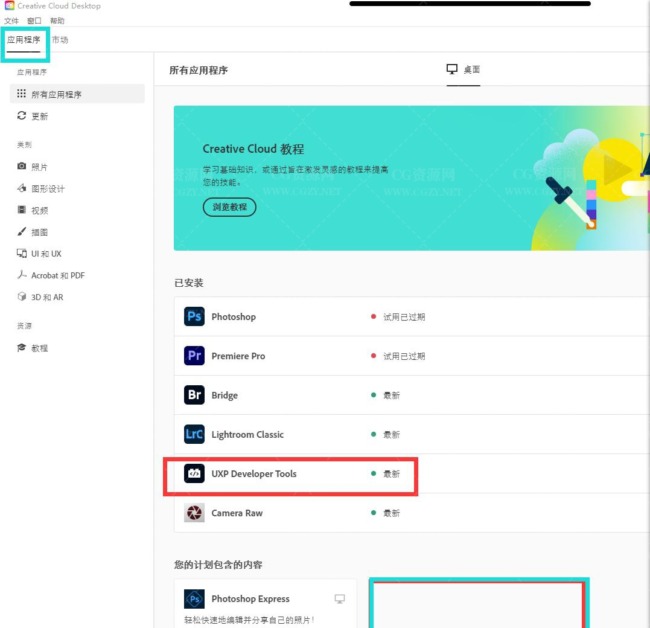Open the UI 和 UX category
The height and width of the screenshot is (628, 650).
click(x=46, y=254)
